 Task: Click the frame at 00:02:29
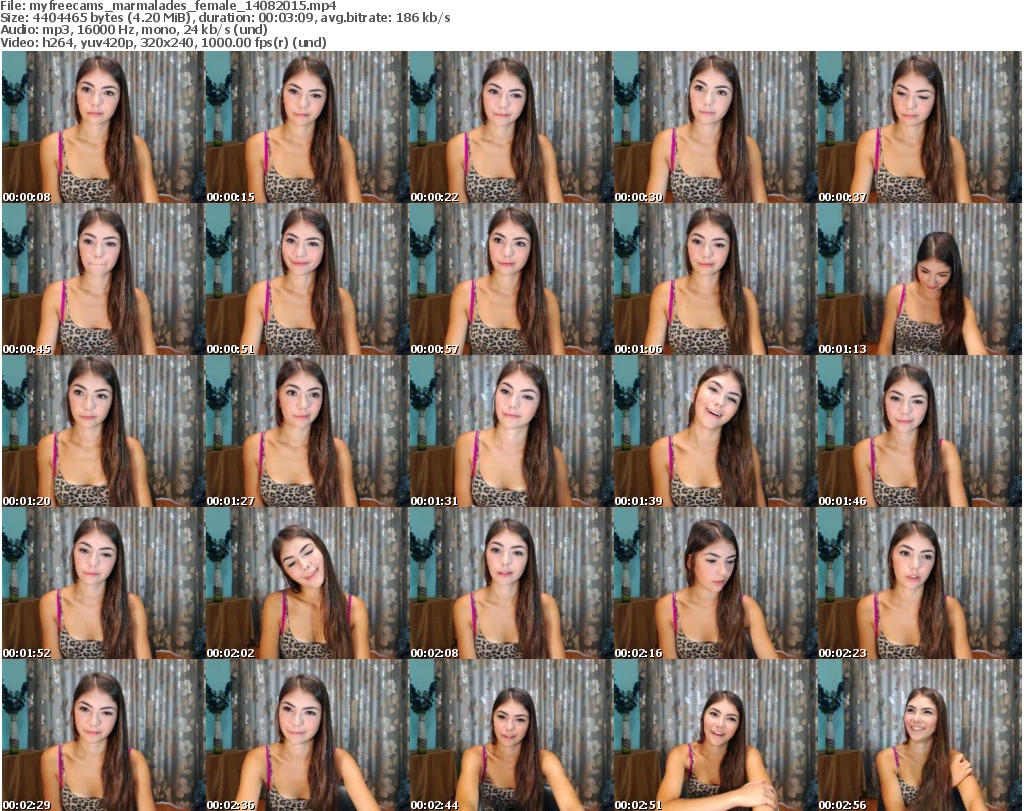pos(103,735)
